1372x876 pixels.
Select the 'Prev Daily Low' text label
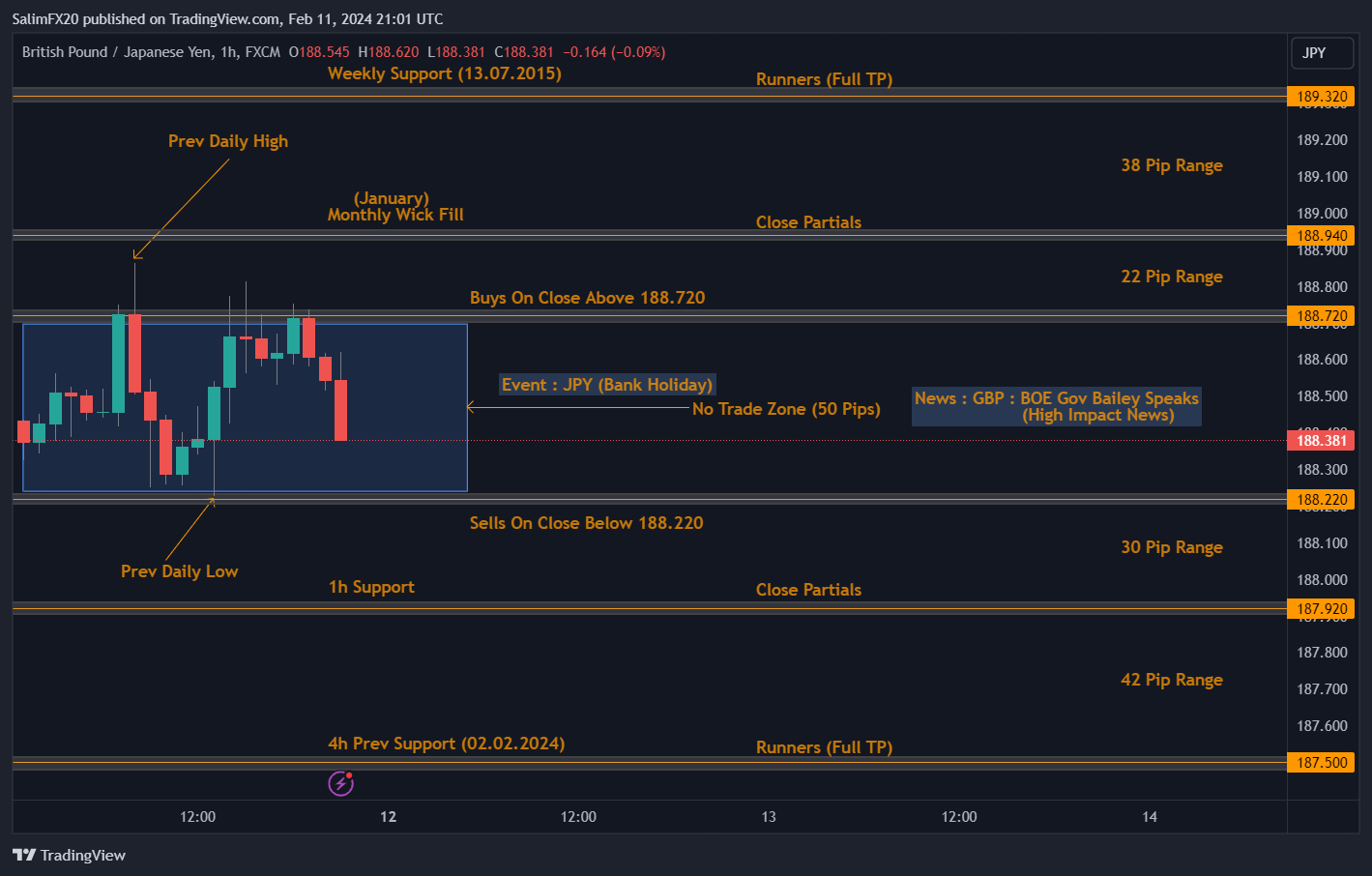180,571
